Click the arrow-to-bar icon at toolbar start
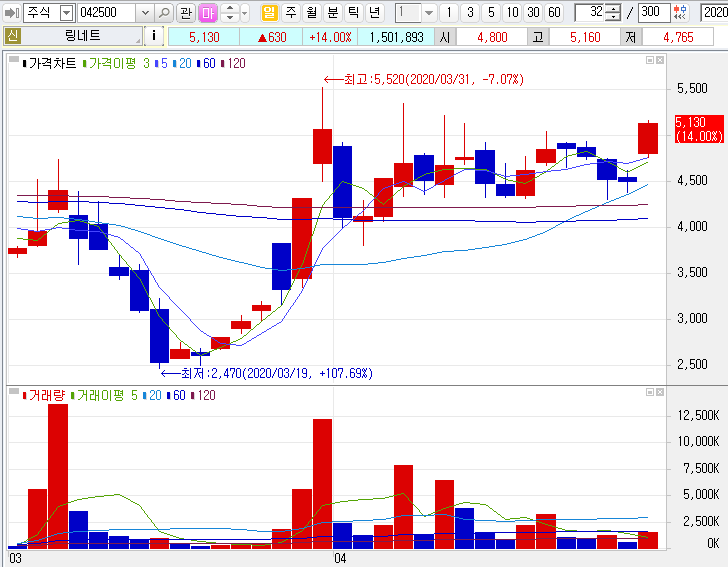The image size is (728, 567). pos(12,13)
